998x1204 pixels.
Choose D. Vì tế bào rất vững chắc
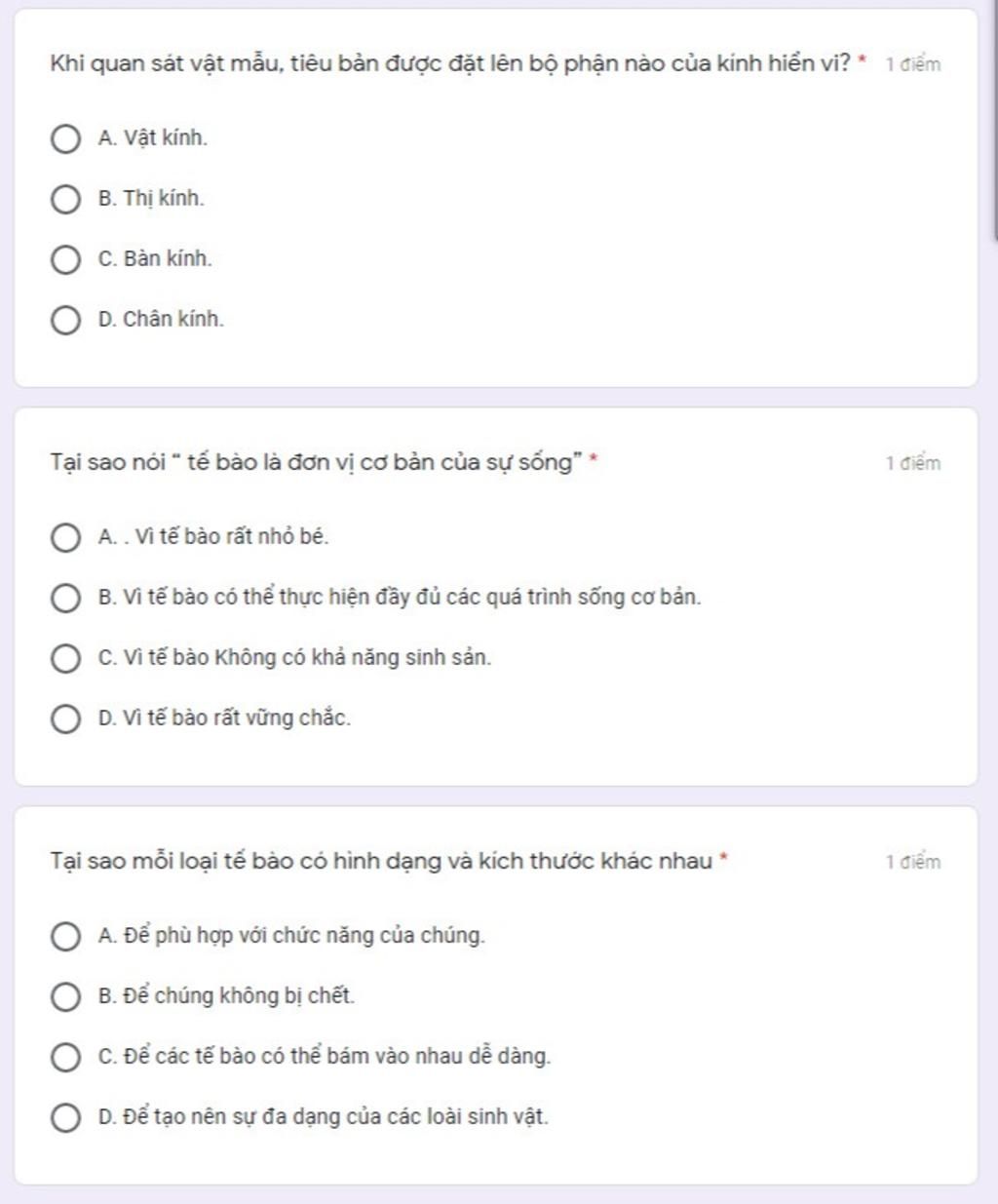[65, 719]
